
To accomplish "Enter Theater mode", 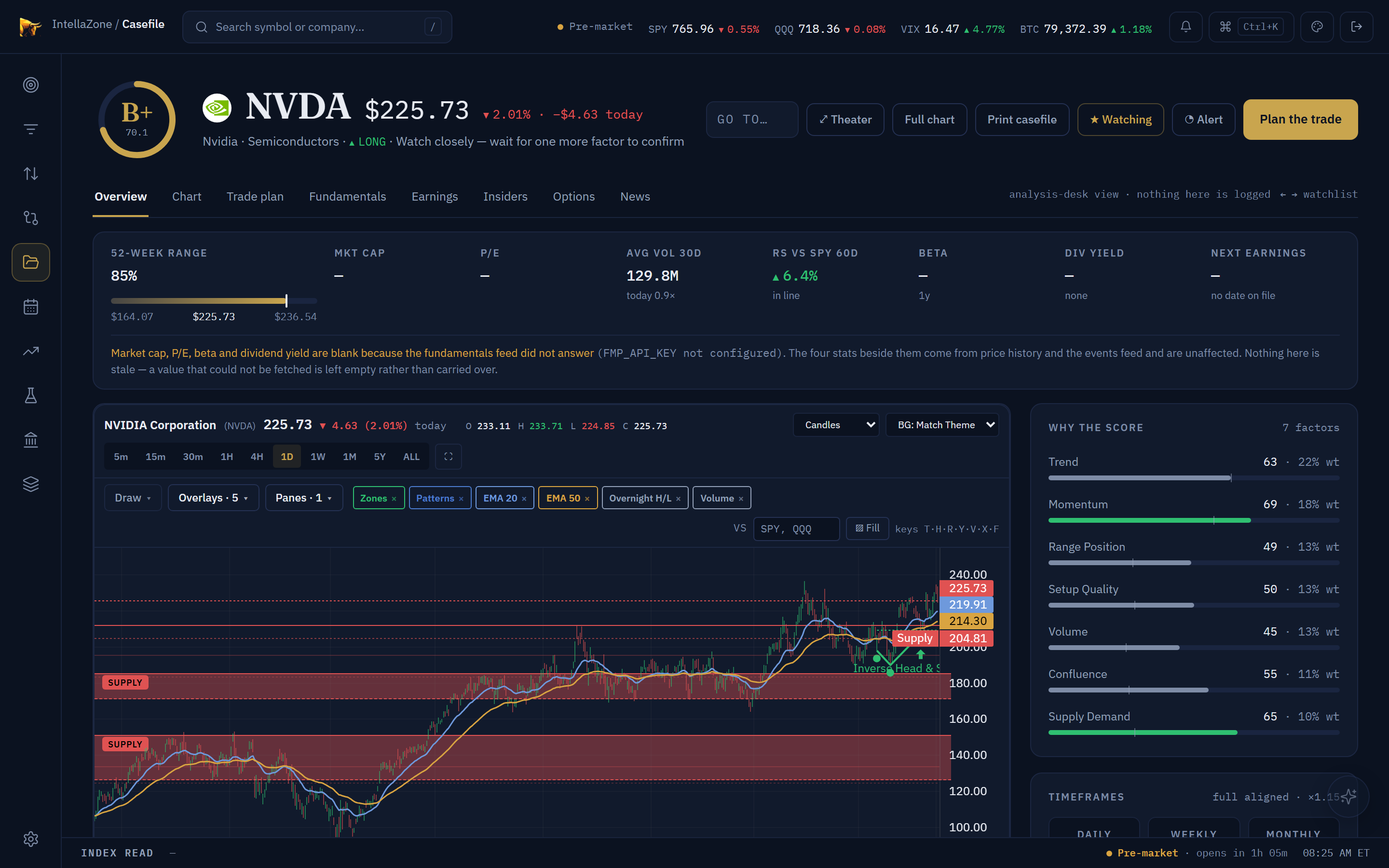I will [x=845, y=120].
